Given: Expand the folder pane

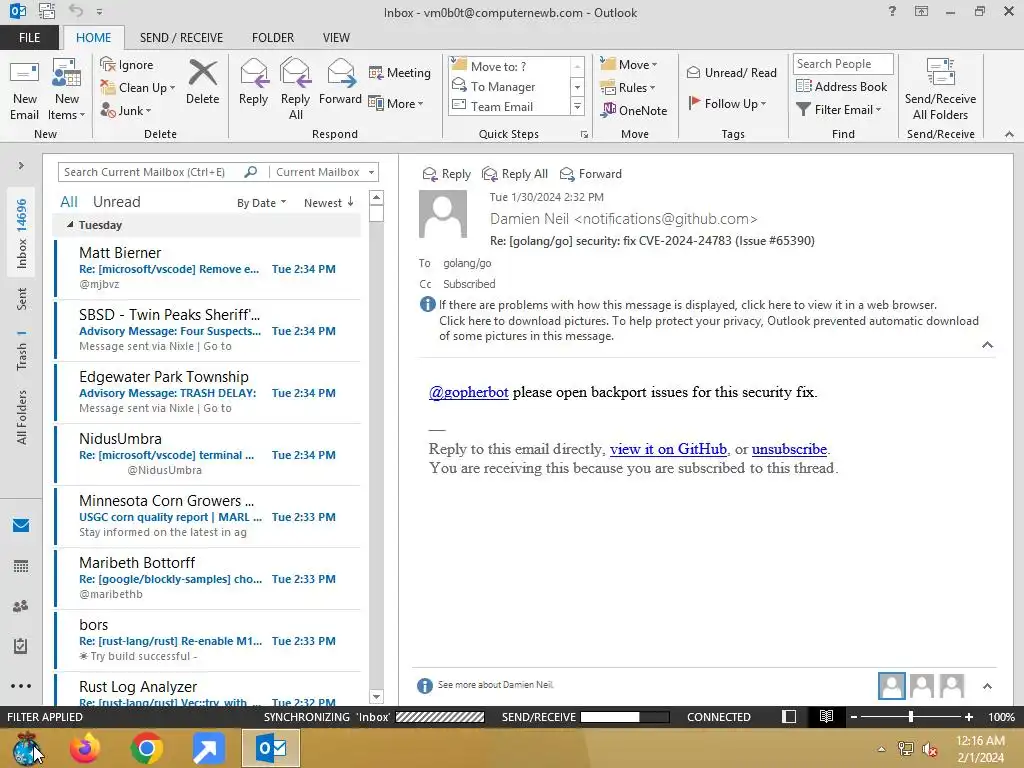Looking at the screenshot, I should coord(21,165).
